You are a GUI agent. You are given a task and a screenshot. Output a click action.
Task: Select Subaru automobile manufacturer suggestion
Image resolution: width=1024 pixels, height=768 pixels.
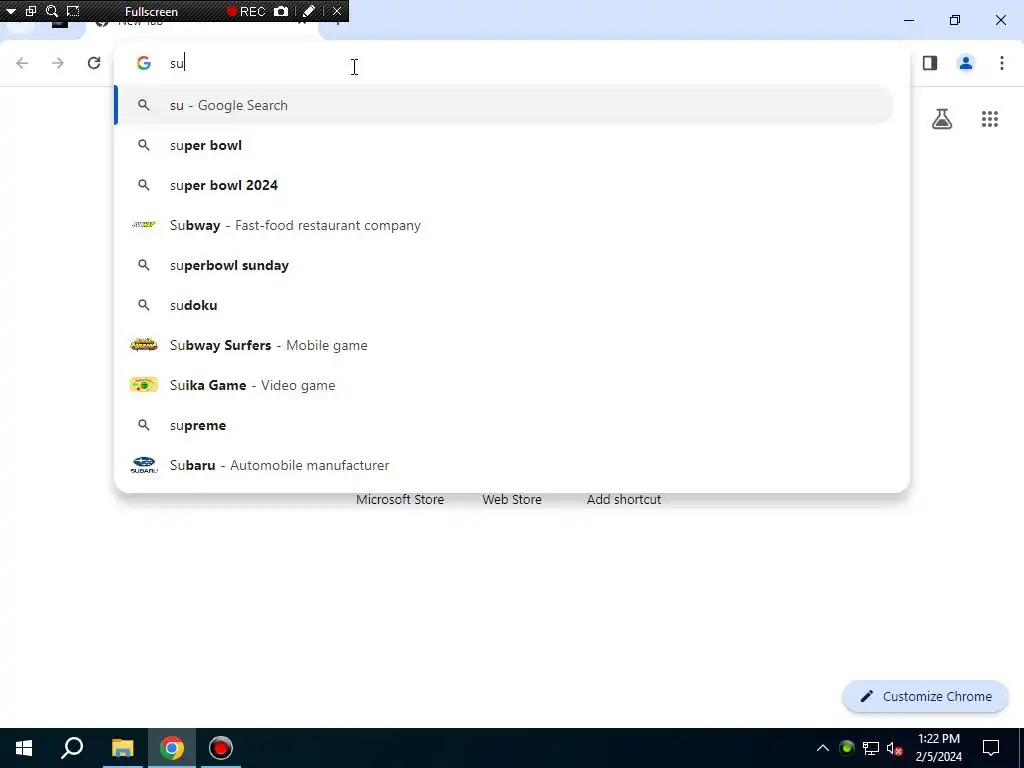504,465
